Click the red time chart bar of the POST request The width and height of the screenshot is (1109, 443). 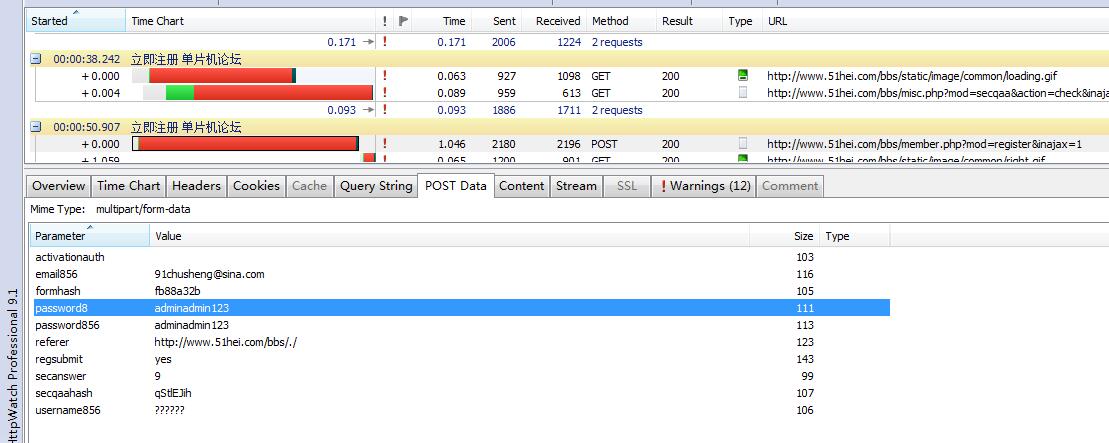click(x=247, y=144)
